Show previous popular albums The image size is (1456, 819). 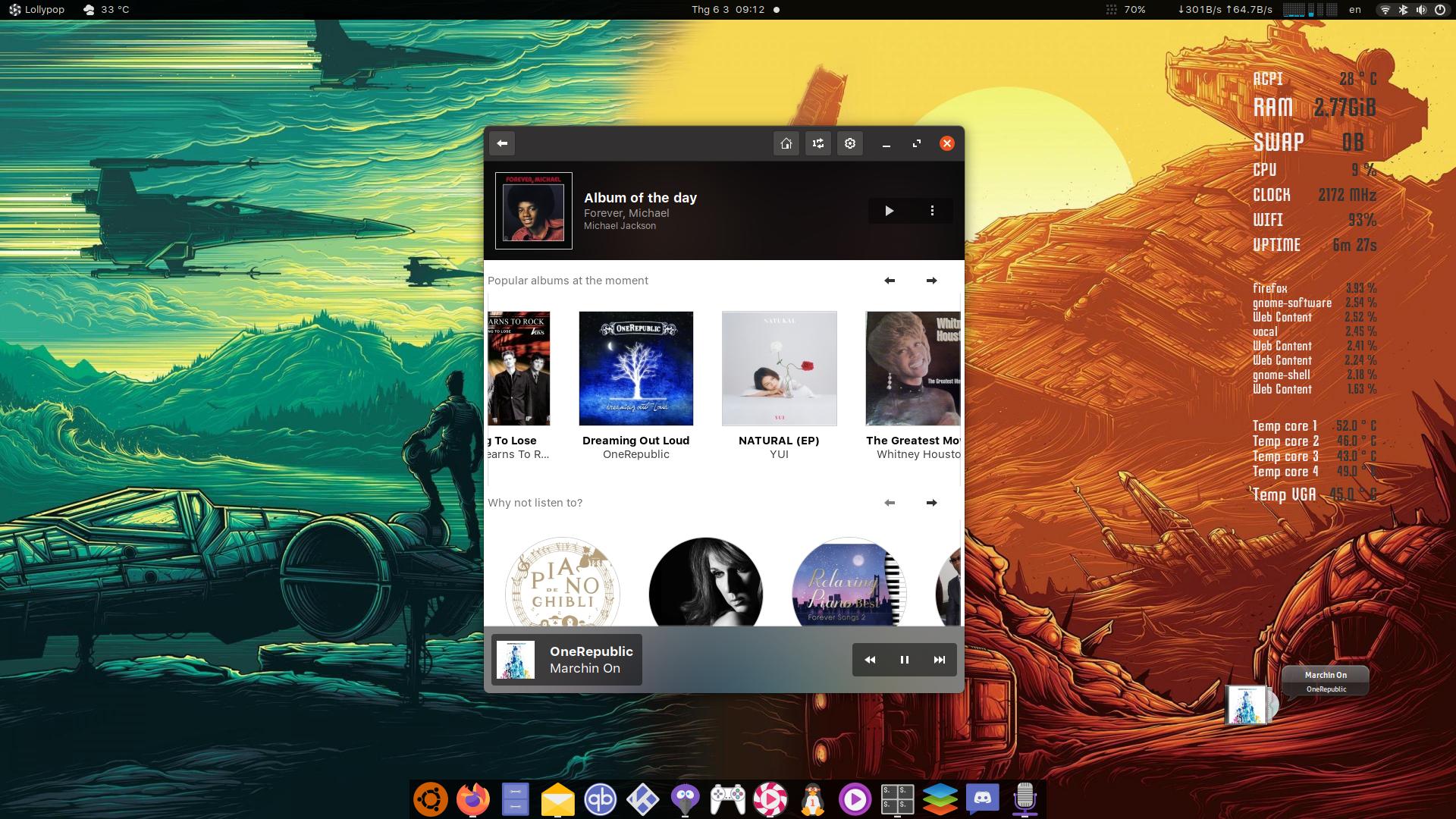(x=890, y=281)
